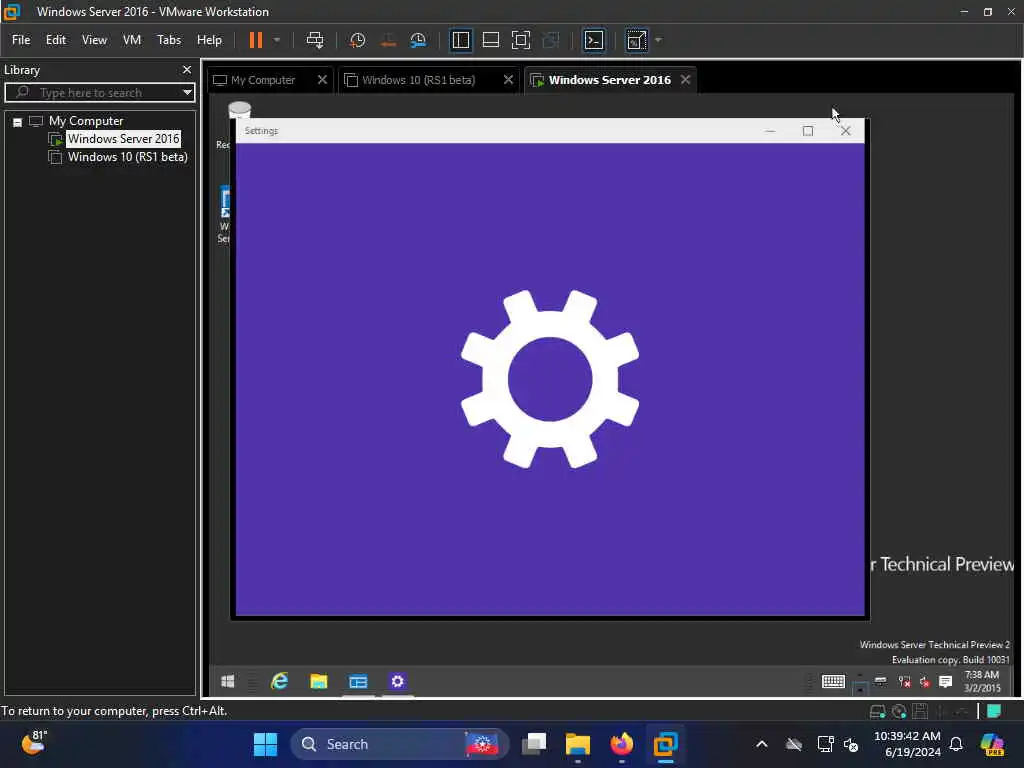Close the Windows Server 2016 tab

[x=685, y=80]
